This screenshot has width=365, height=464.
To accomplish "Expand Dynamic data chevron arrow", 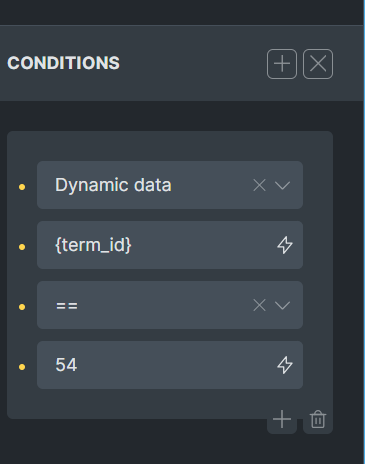I will (x=282, y=185).
